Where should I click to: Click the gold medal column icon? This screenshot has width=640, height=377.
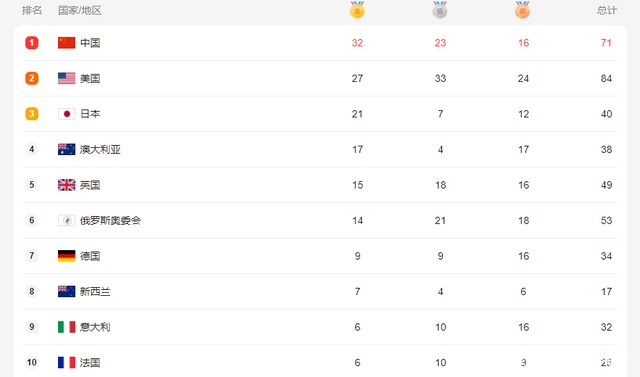pyautogui.click(x=357, y=10)
